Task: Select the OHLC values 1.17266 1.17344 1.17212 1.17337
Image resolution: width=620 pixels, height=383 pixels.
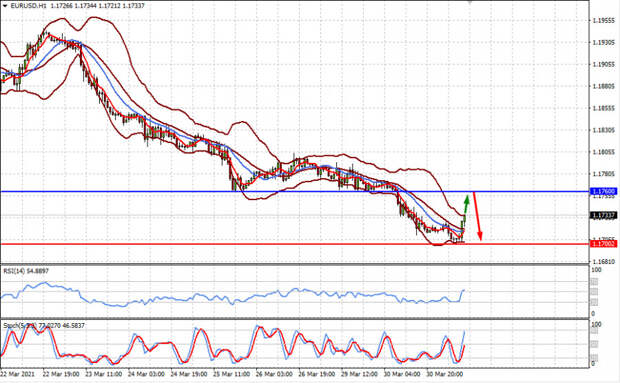Action: coord(97,6)
